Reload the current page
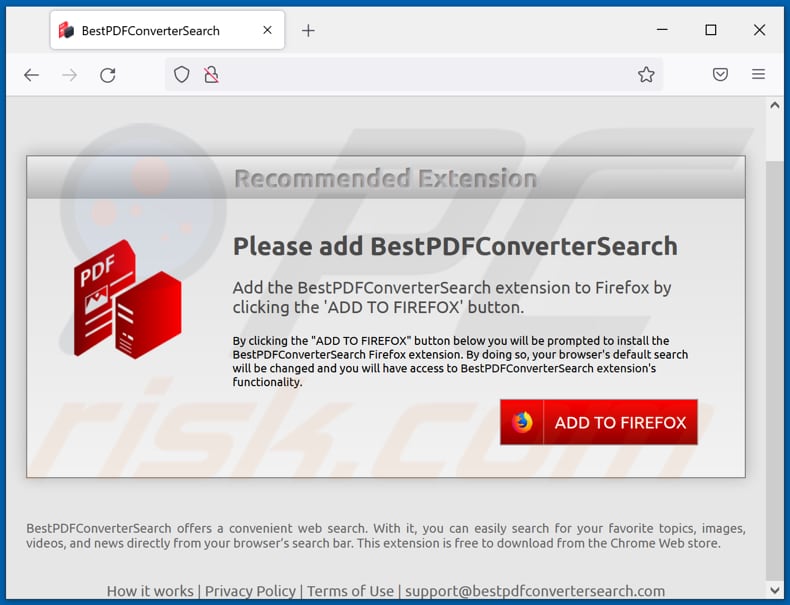The image size is (790, 605). click(x=108, y=75)
